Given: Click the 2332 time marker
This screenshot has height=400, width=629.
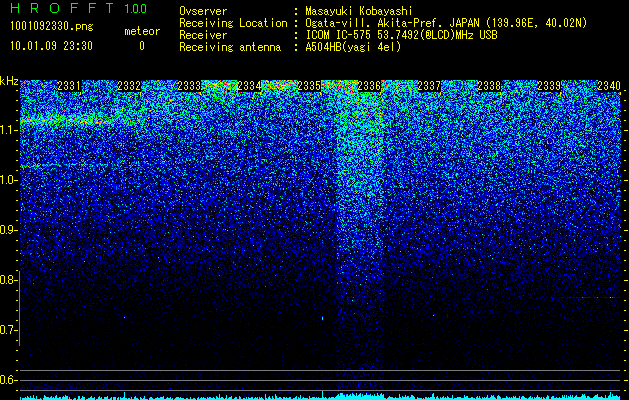Looking at the screenshot, I should (129, 86).
